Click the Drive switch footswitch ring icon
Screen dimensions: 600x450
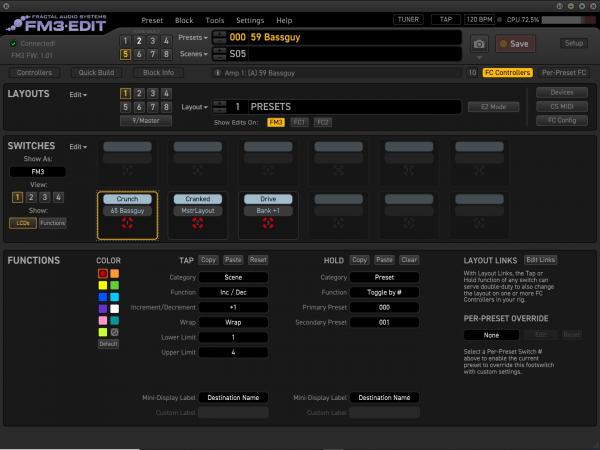267,225
